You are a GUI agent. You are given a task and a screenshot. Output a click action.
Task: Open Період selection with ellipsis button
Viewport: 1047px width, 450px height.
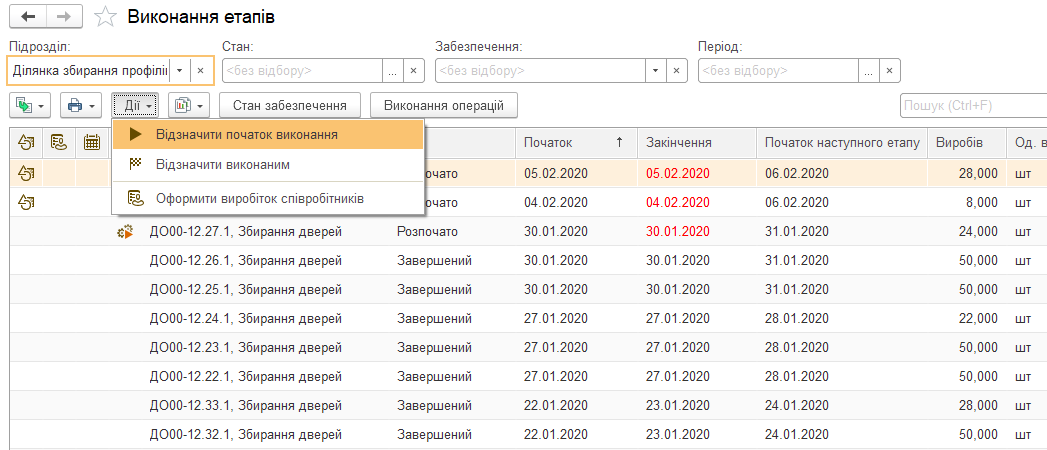pyautogui.click(x=869, y=71)
